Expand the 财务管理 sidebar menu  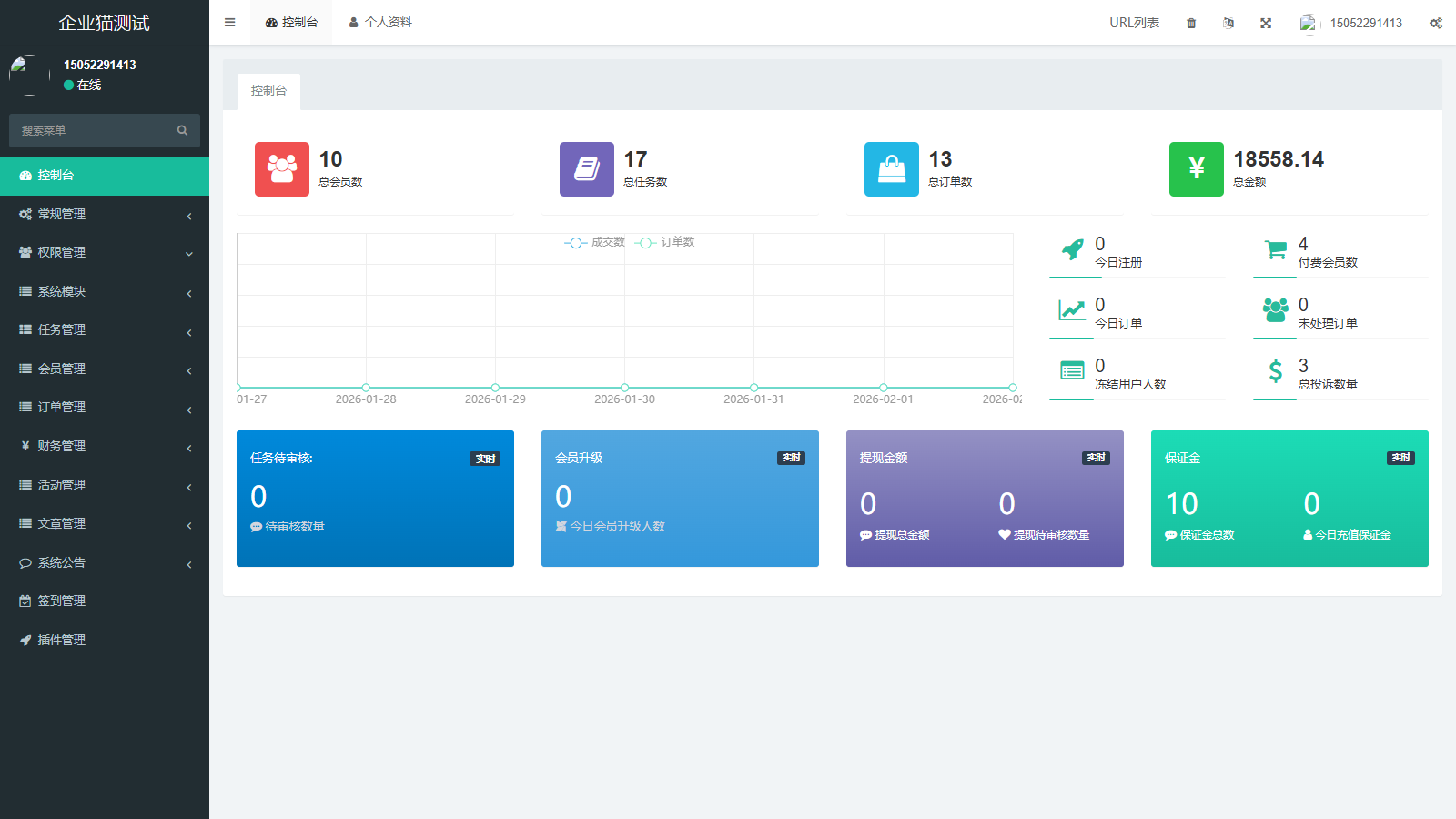point(105,446)
